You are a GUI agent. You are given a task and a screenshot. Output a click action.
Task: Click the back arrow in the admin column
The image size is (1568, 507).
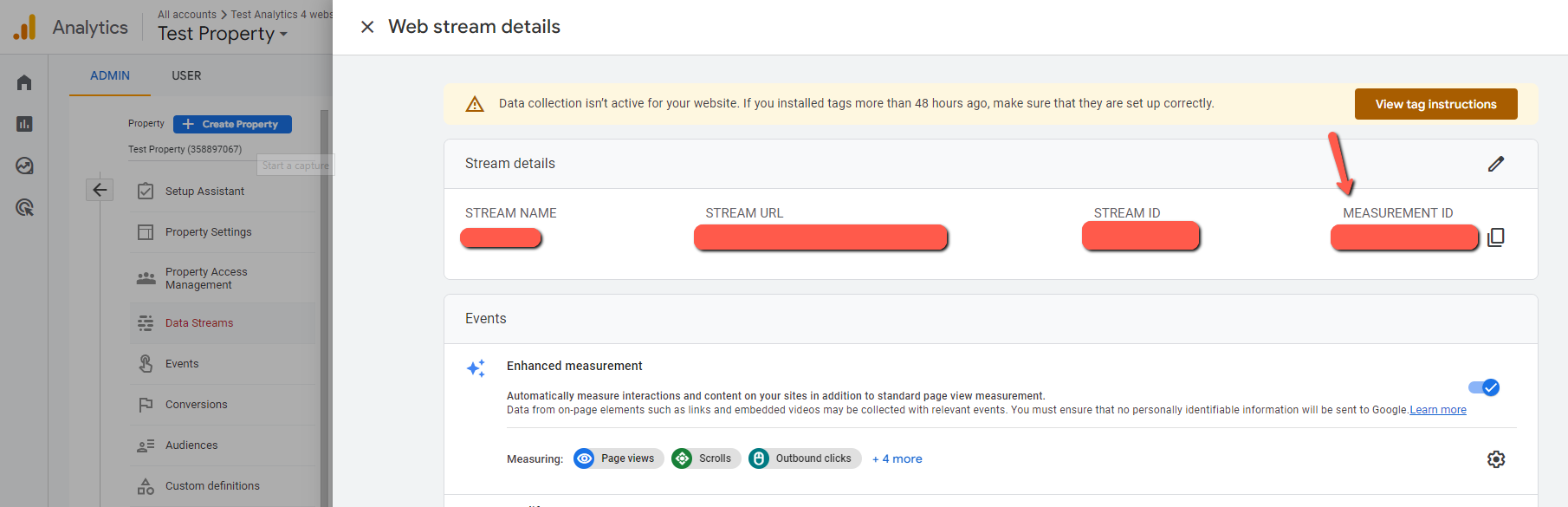pos(100,190)
